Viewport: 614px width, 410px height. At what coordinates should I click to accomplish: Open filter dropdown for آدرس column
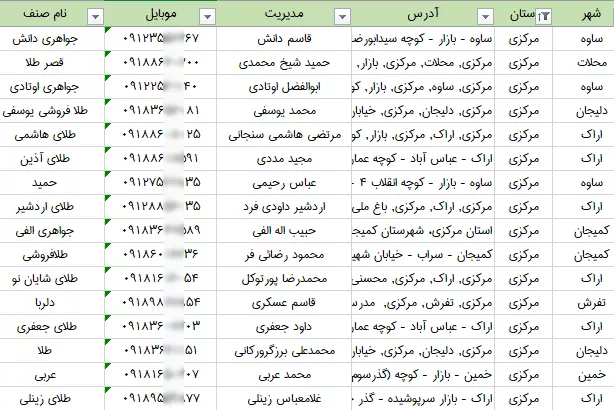[x=485, y=16]
